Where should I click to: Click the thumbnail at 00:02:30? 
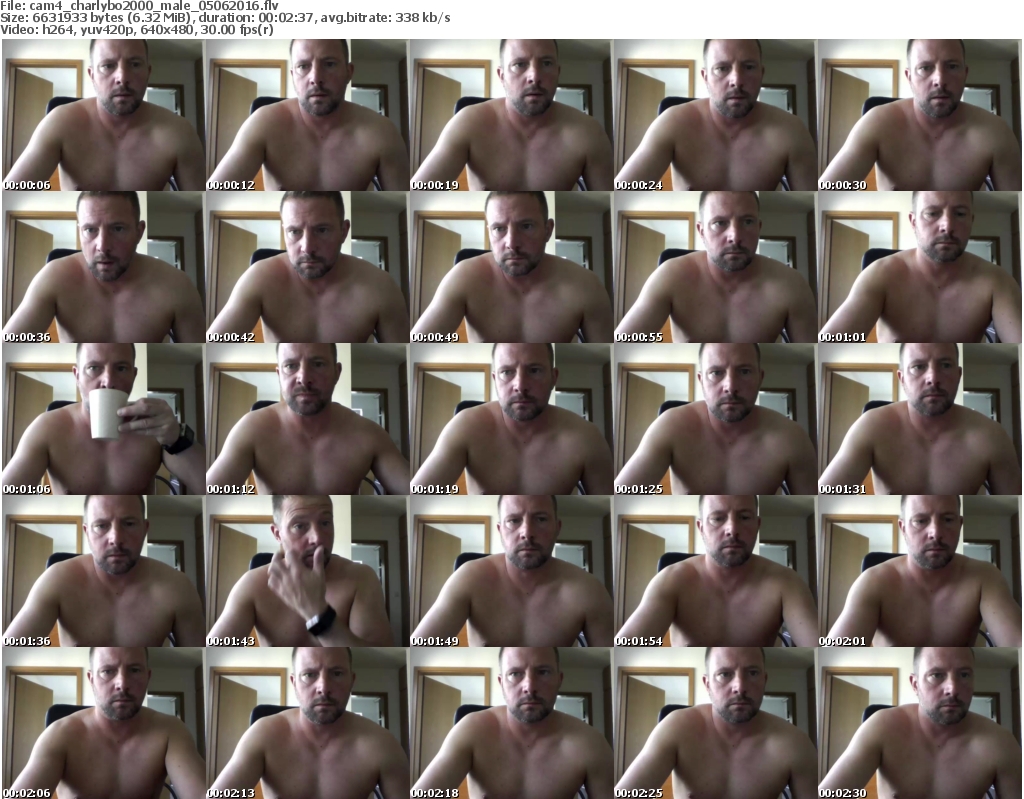tap(919, 723)
